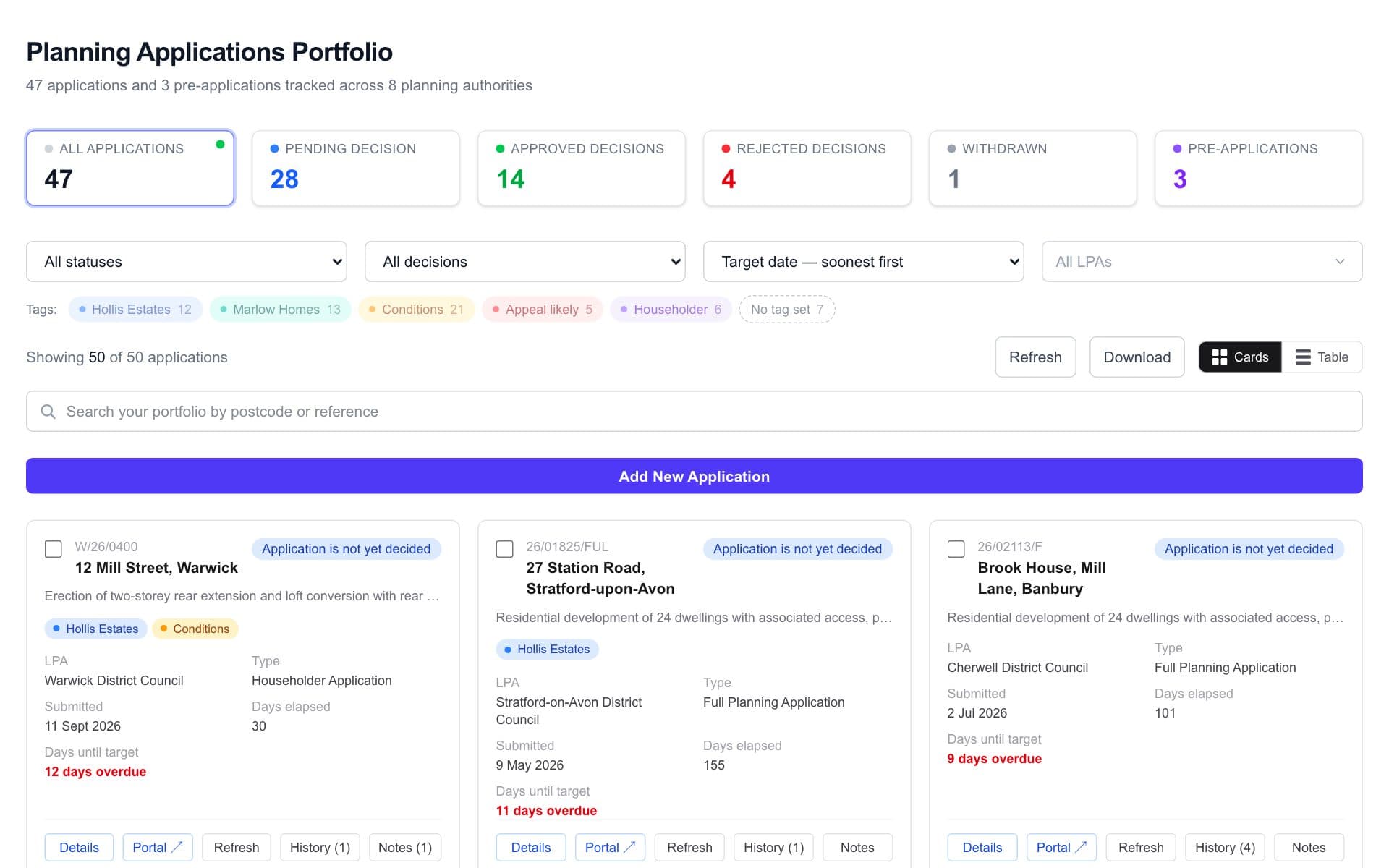Click Portal external link on 12 Mill Street card
Image resolution: width=1389 pixels, height=868 pixels.
point(158,847)
